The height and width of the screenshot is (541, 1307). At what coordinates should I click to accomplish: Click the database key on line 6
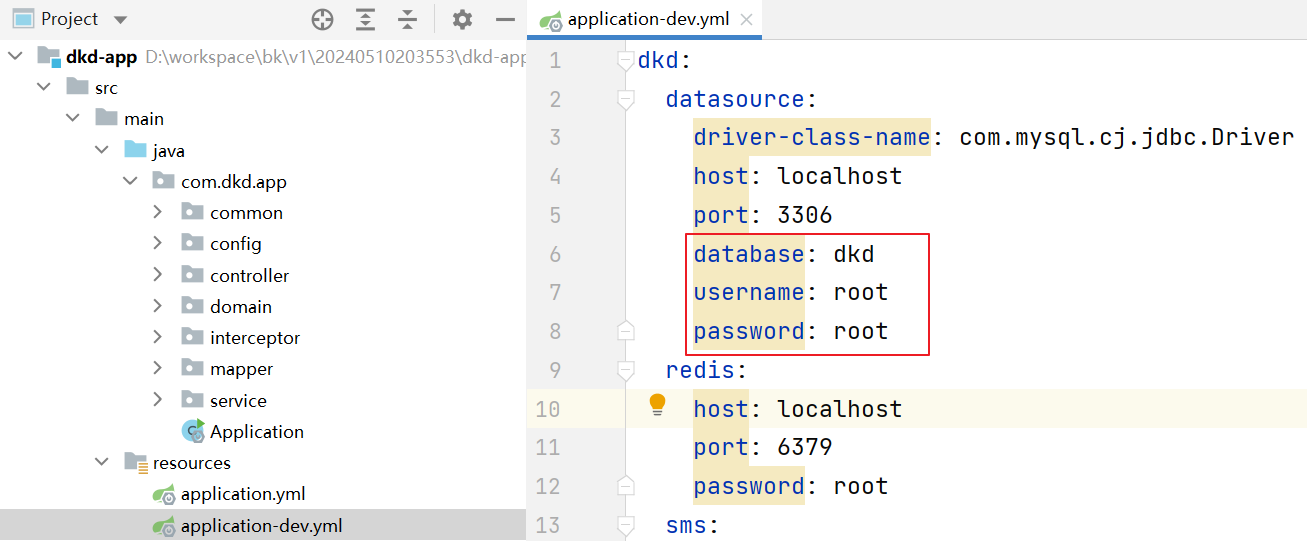tap(748, 254)
